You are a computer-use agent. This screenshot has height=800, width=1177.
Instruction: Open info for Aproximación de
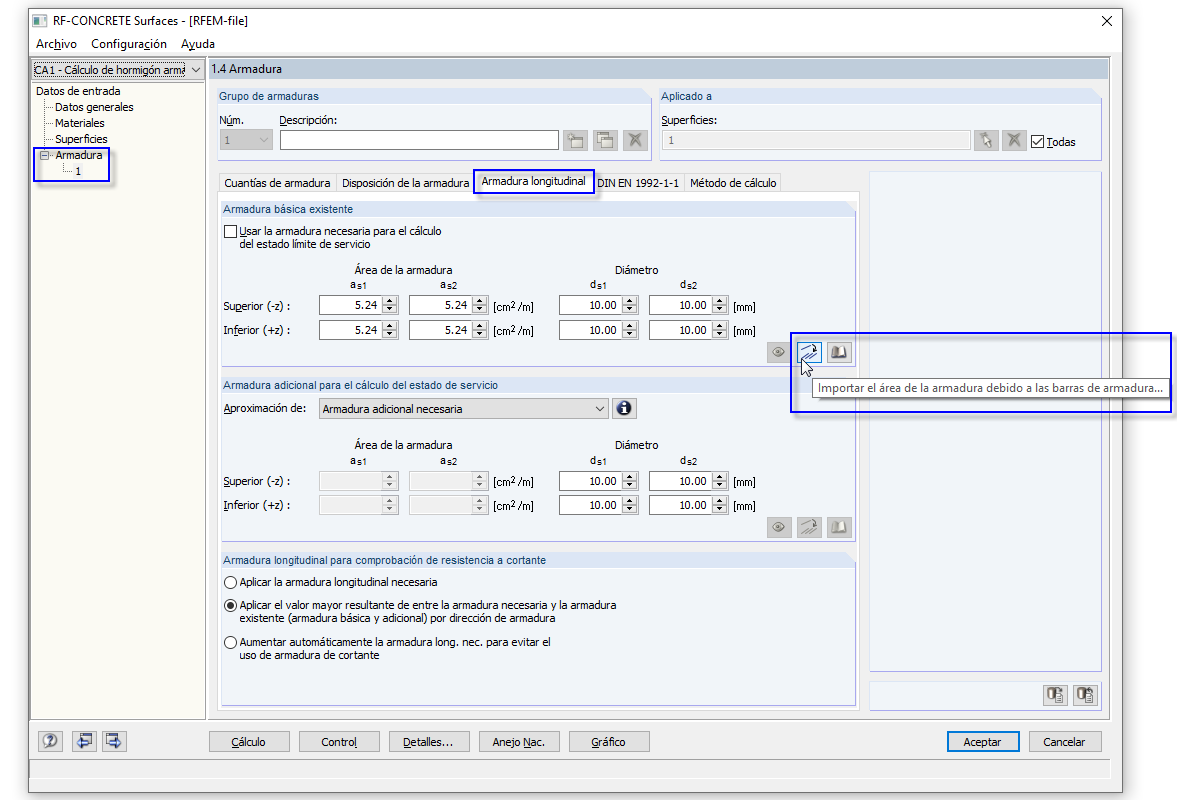pyautogui.click(x=624, y=408)
